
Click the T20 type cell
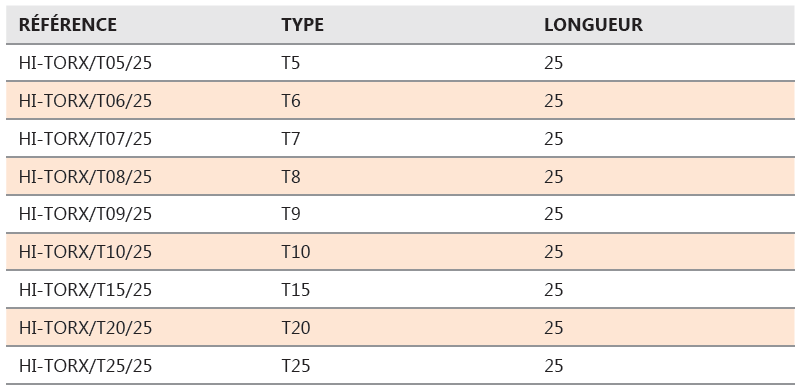(296, 328)
